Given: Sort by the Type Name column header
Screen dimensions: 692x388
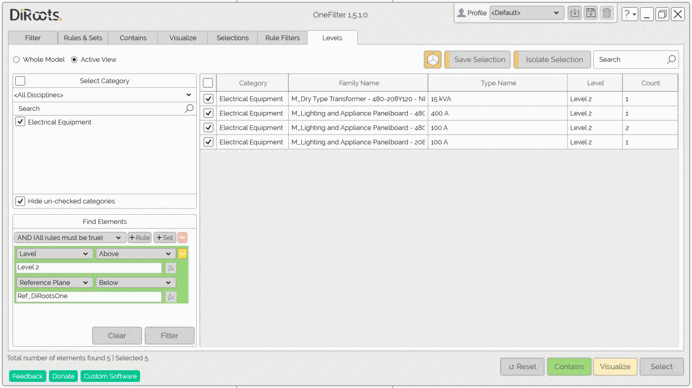Looking at the screenshot, I should (498, 83).
